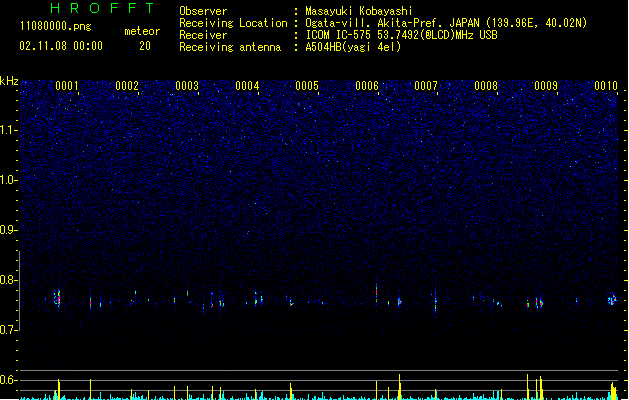Click the 1.0 frequency axis label
The width and height of the screenshot is (629, 400).
8,180
